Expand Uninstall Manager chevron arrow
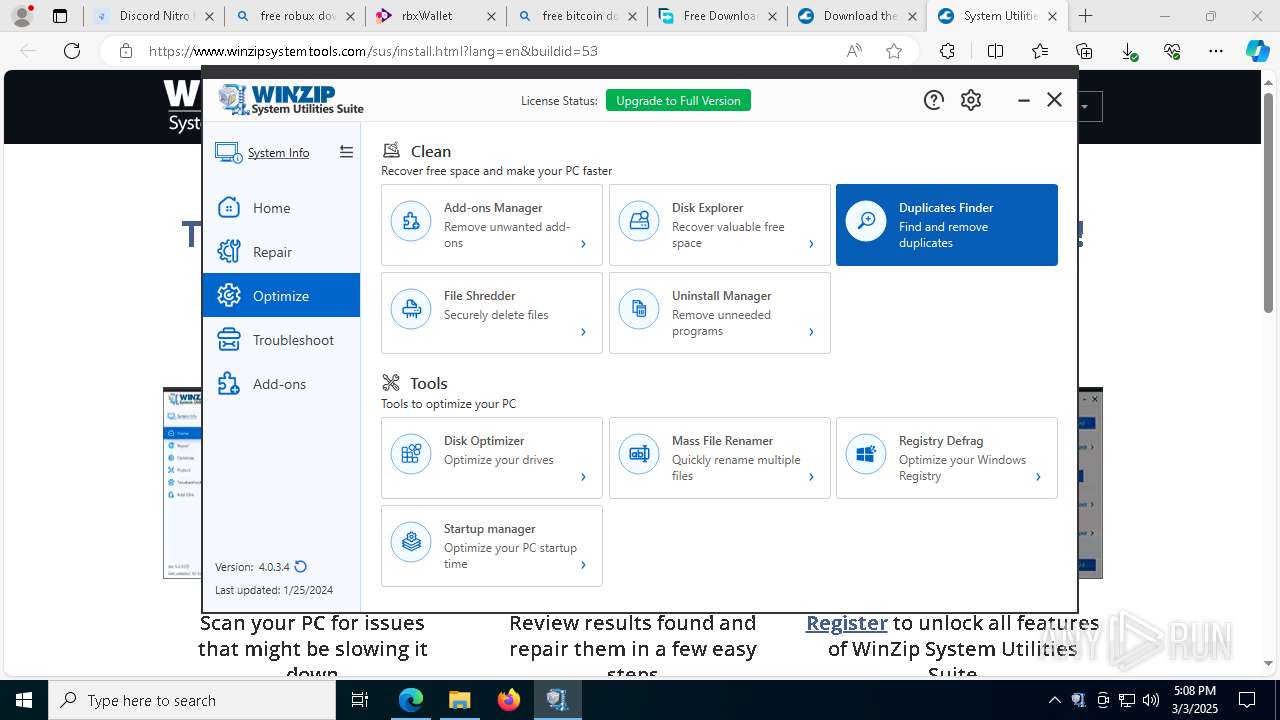The width and height of the screenshot is (1280, 720). pos(811,332)
